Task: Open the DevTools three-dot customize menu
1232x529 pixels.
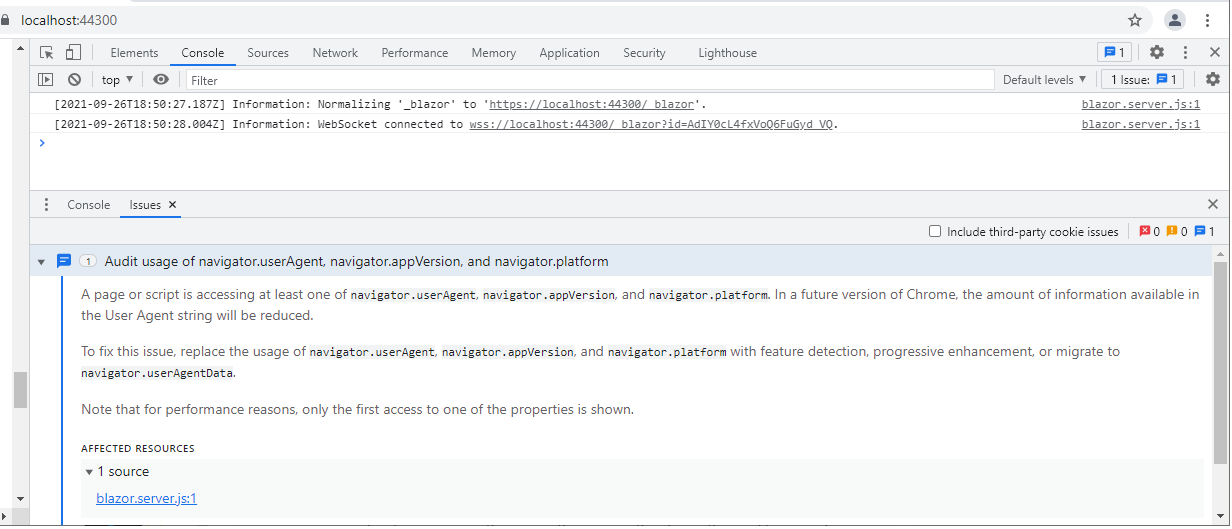Action: tap(1186, 53)
